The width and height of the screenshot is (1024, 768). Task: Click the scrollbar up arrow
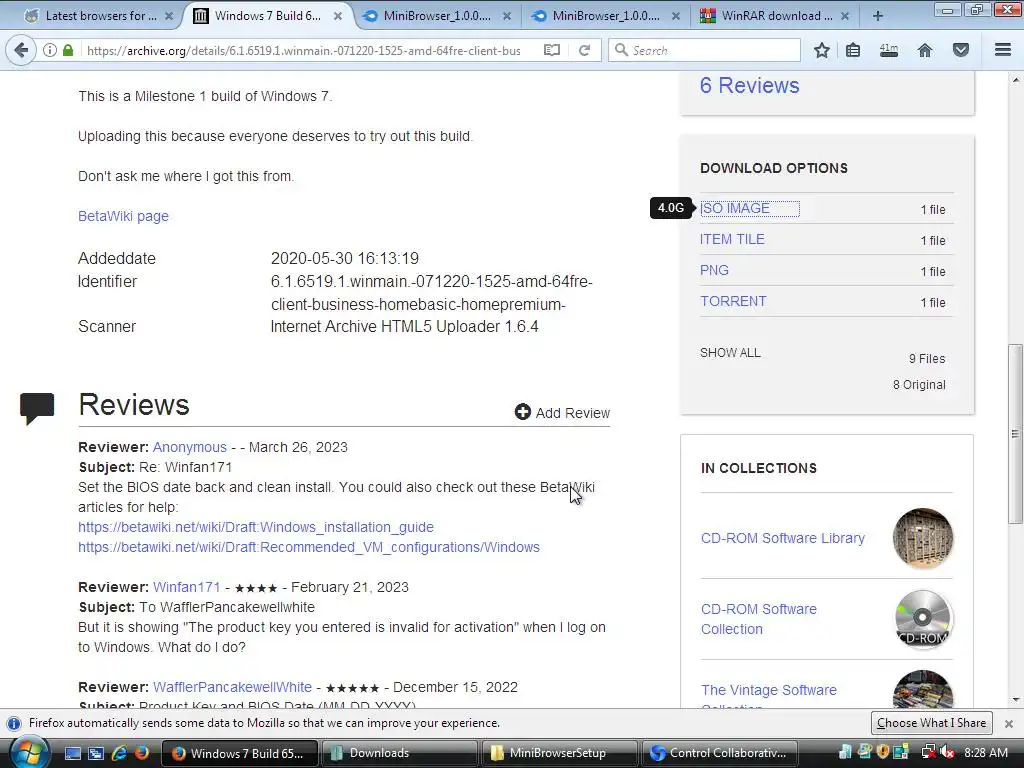[x=1015, y=80]
